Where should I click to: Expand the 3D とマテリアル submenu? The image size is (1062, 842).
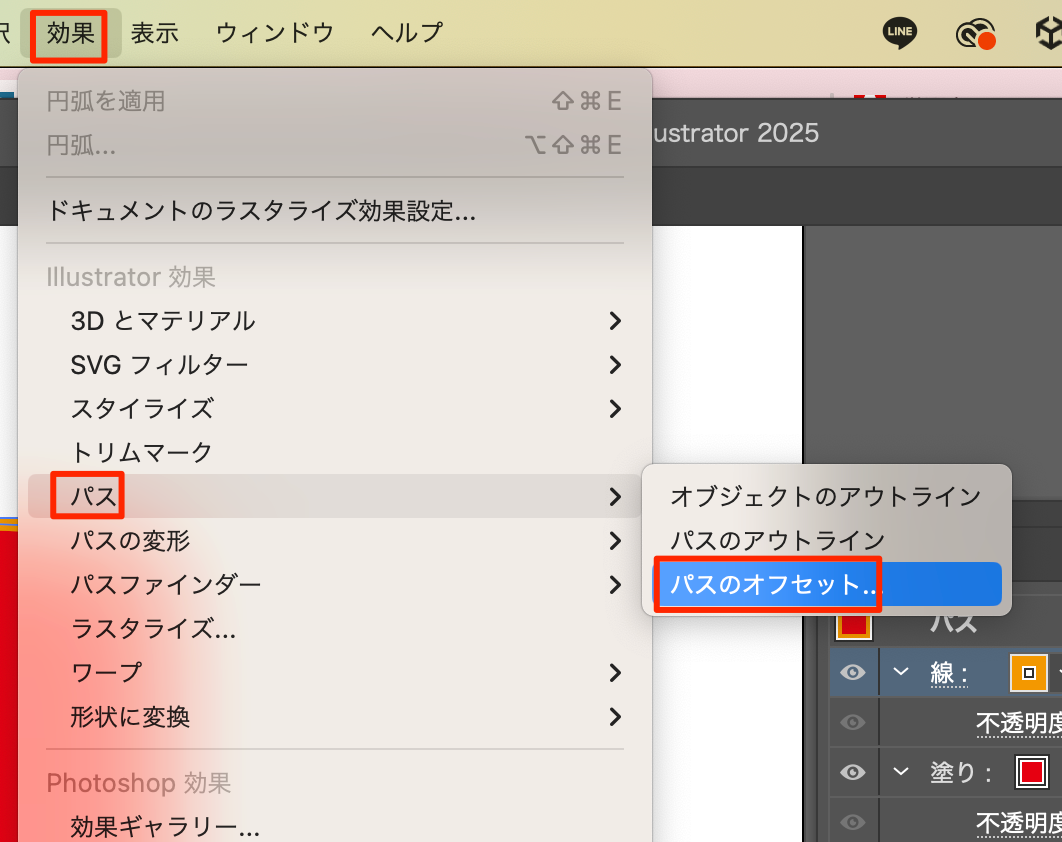(162, 321)
